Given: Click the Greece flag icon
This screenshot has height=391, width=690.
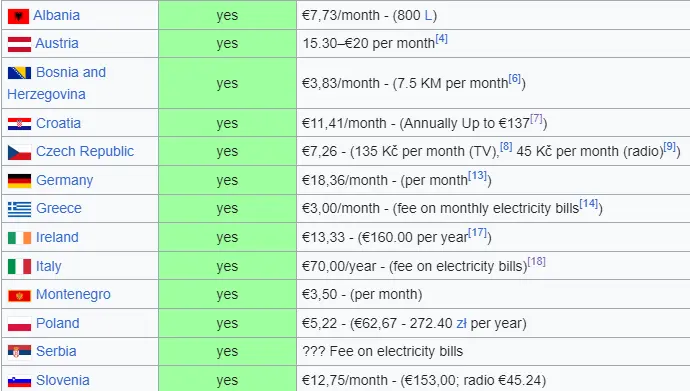Looking at the screenshot, I should (19, 209).
